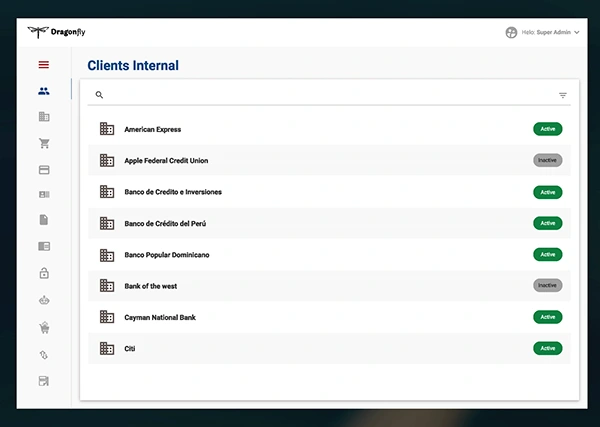
Task: Expand the Super Admin dropdown arrow
Action: click(x=577, y=33)
